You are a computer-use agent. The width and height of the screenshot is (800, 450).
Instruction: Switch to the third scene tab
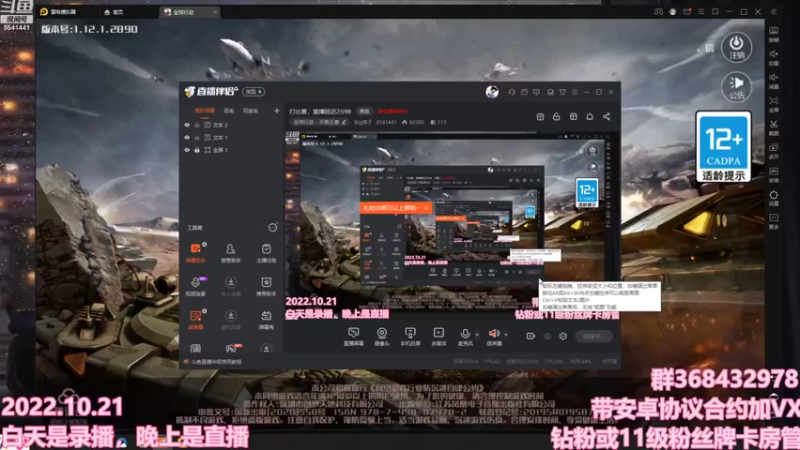point(251,111)
